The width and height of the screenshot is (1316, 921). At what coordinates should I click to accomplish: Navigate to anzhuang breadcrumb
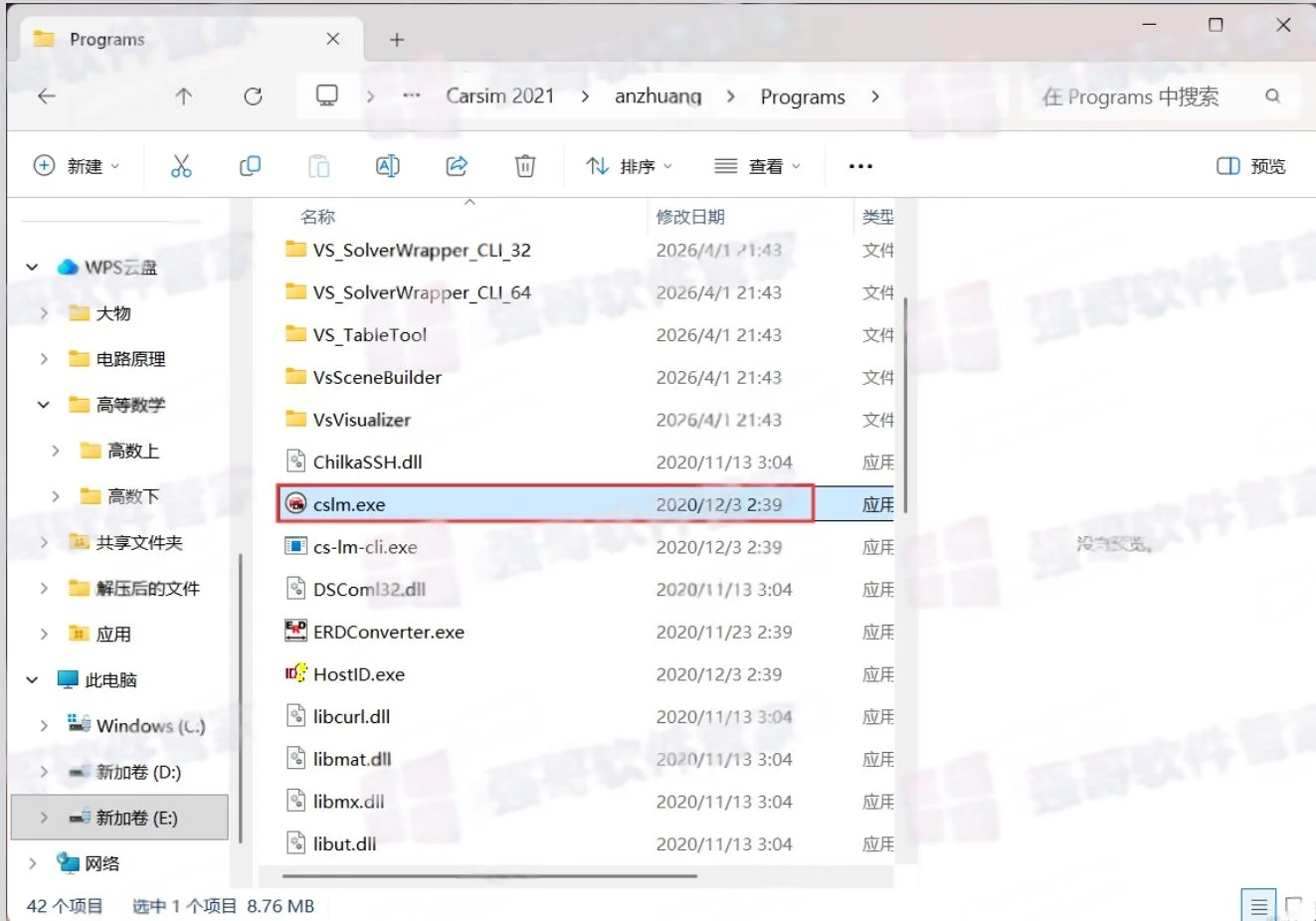[658, 96]
